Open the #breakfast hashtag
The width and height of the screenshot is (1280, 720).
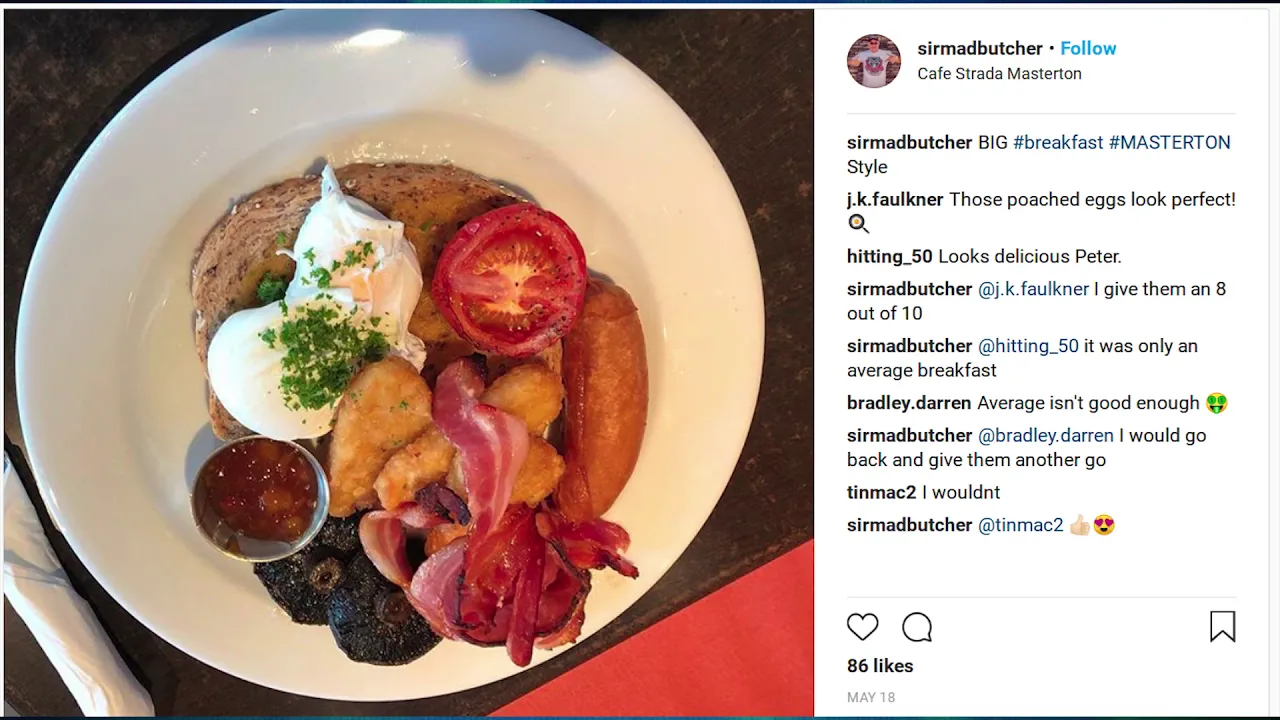coord(1058,142)
